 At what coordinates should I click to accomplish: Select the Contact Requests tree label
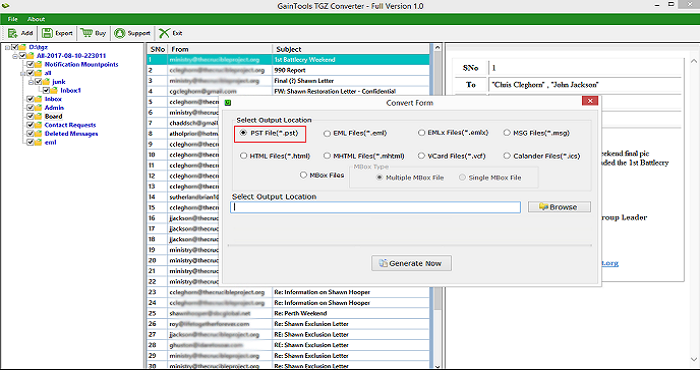coord(70,125)
